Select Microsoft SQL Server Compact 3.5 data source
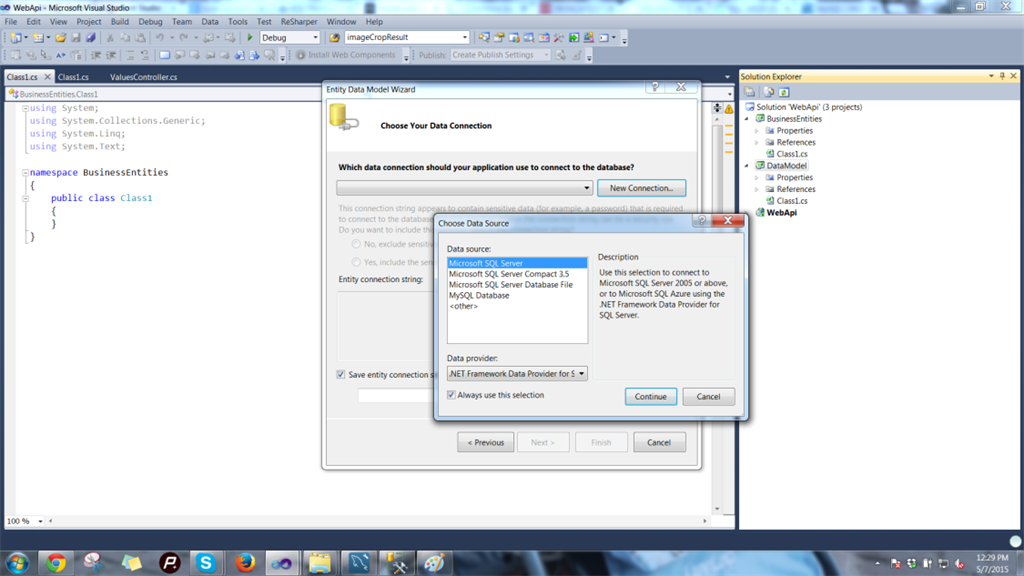Screen dimensions: 1024x576 (x=509, y=274)
